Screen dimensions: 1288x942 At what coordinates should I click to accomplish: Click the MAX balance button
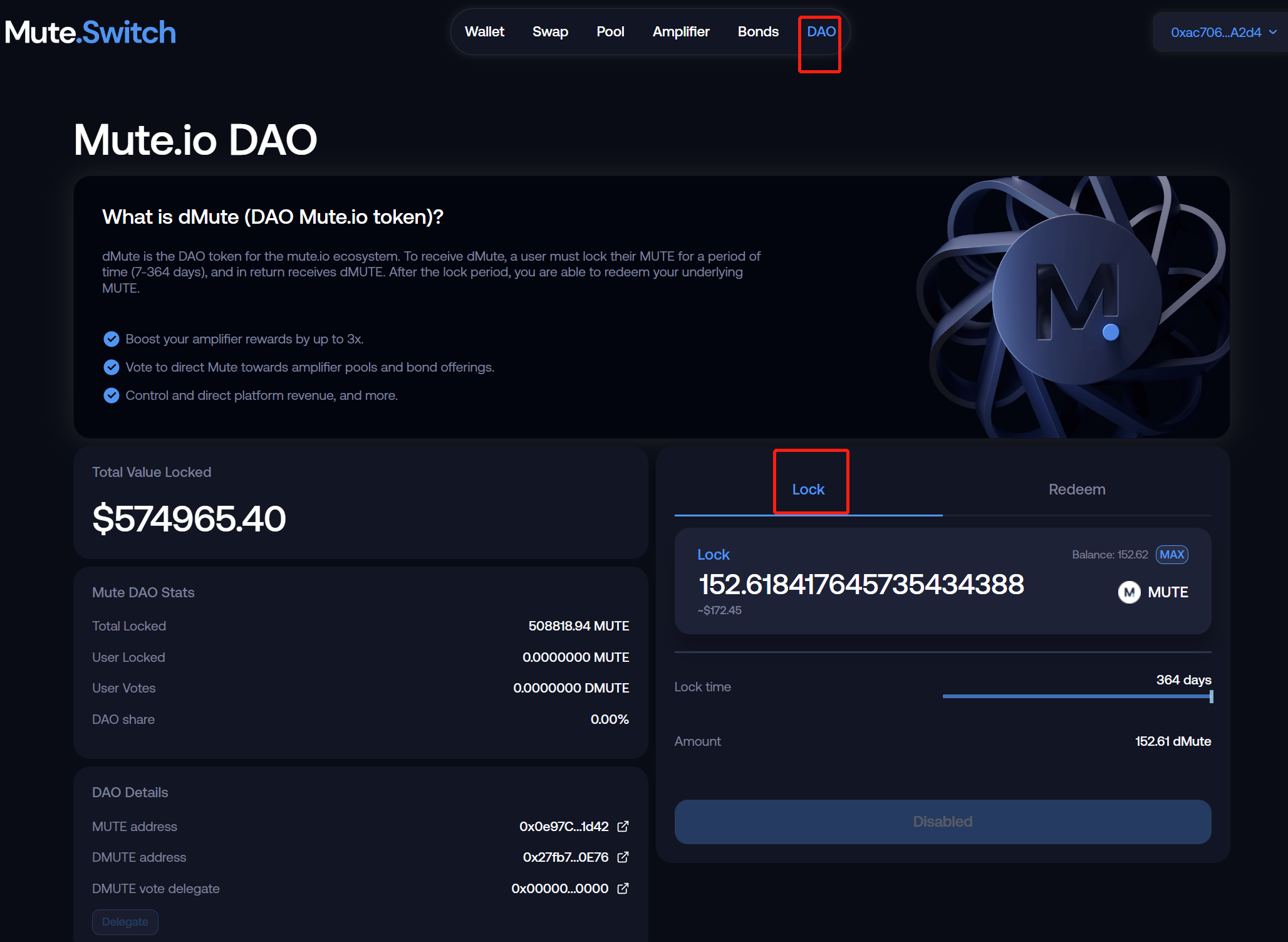tap(1171, 554)
